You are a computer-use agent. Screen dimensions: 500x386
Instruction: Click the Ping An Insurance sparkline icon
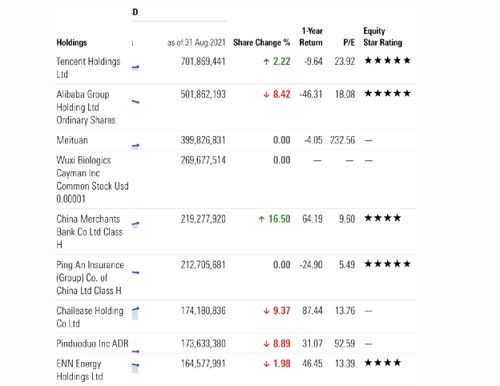tap(135, 273)
